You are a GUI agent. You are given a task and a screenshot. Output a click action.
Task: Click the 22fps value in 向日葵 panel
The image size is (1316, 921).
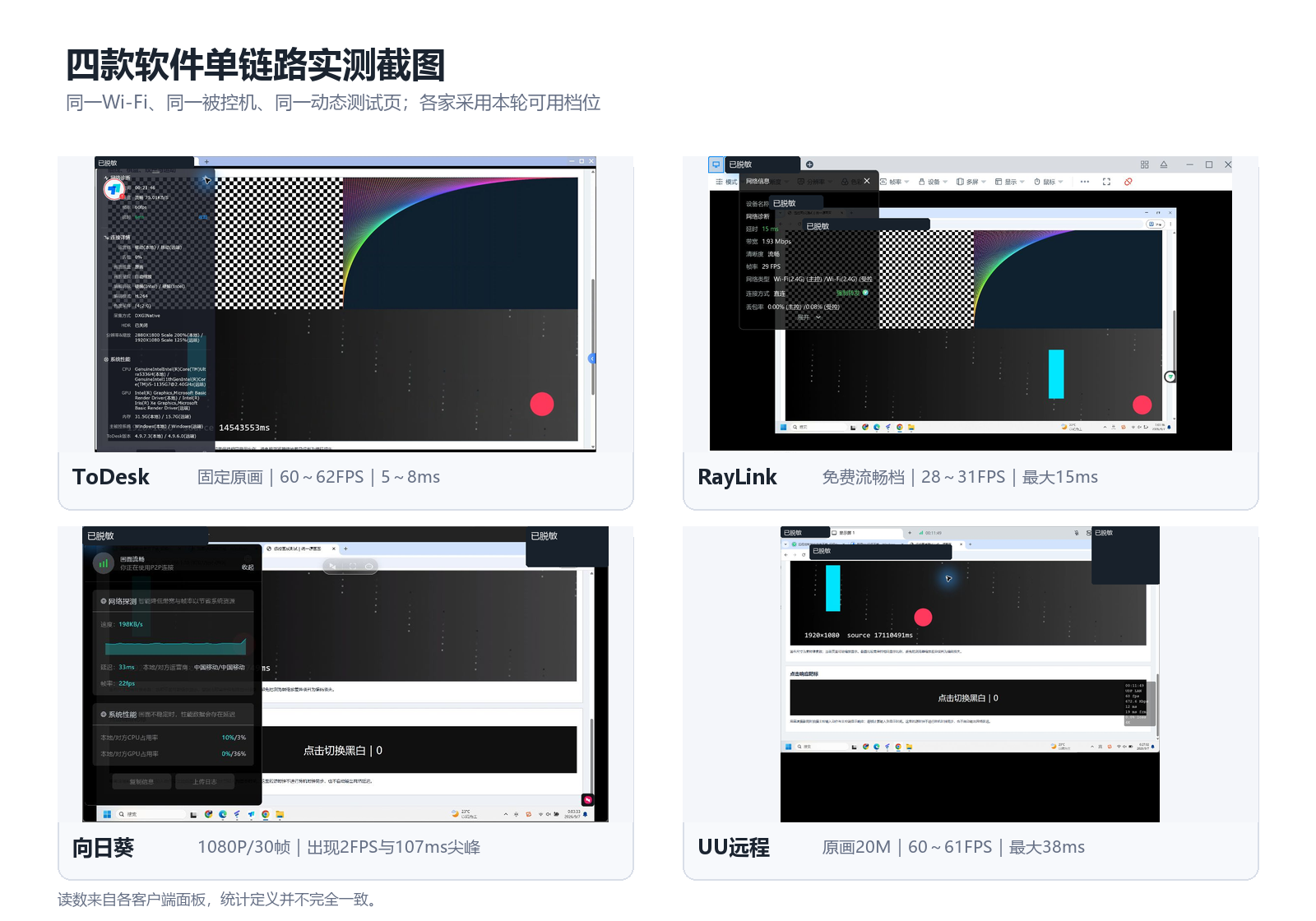127,683
